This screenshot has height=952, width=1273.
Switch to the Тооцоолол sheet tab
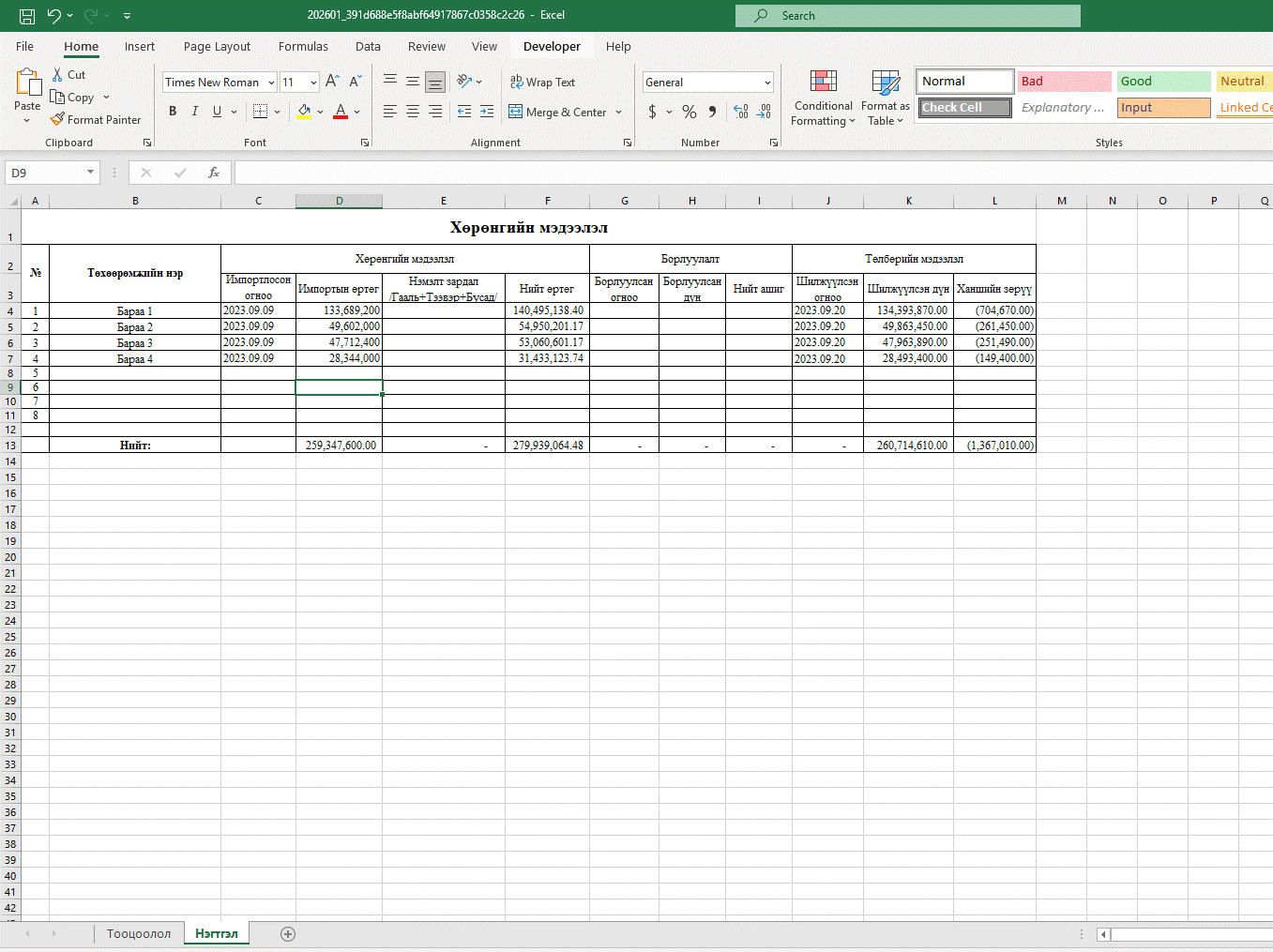pyautogui.click(x=139, y=934)
